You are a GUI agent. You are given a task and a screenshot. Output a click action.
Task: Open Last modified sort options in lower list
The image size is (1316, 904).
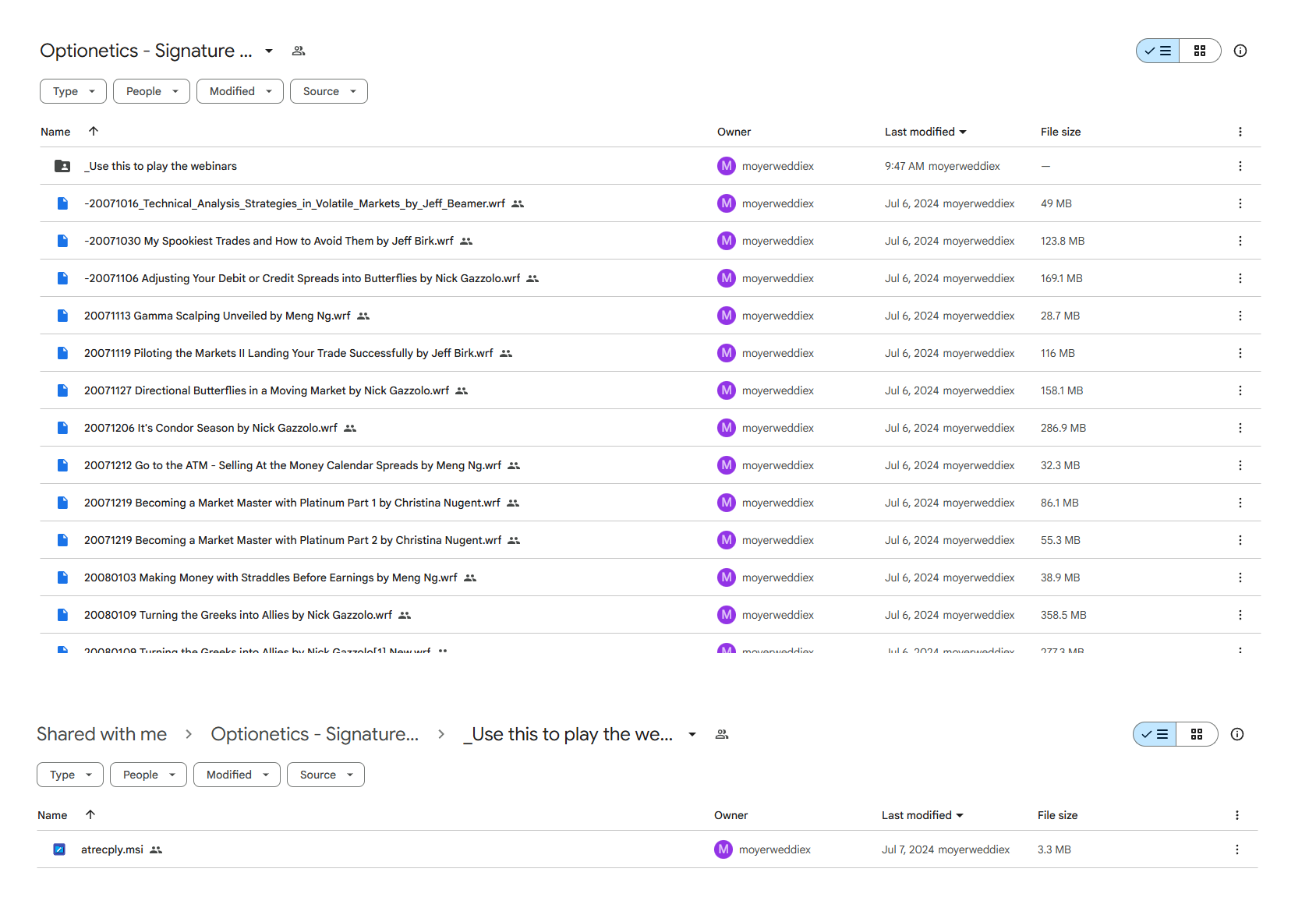coord(922,815)
